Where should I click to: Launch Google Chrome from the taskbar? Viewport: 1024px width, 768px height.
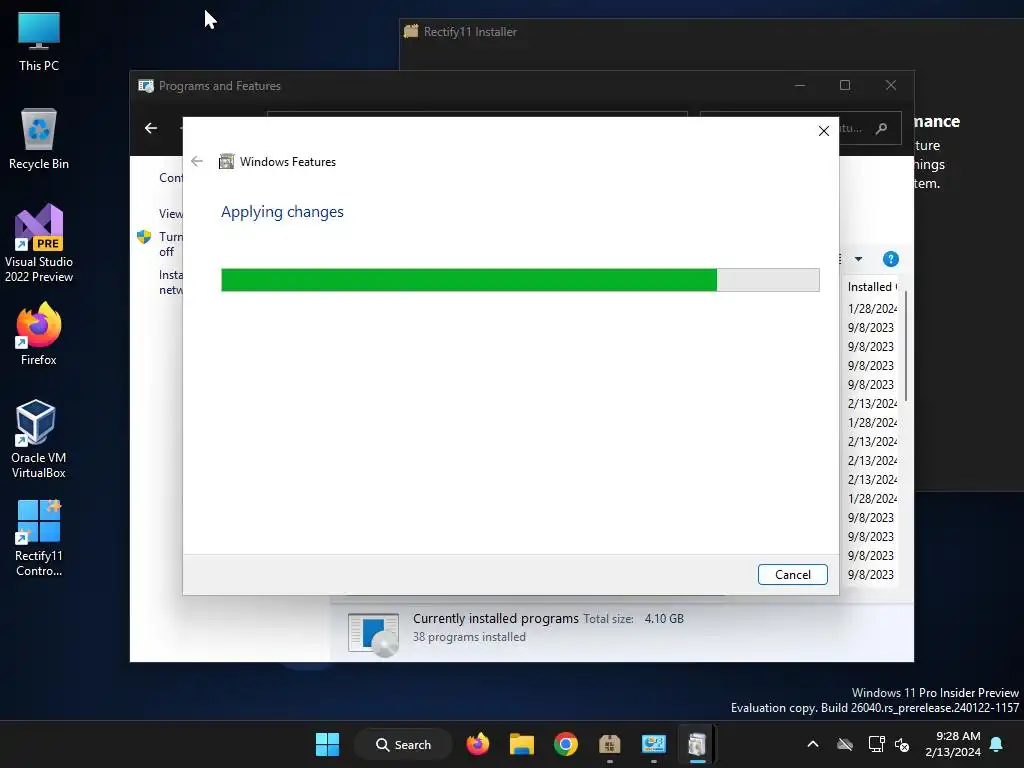566,744
